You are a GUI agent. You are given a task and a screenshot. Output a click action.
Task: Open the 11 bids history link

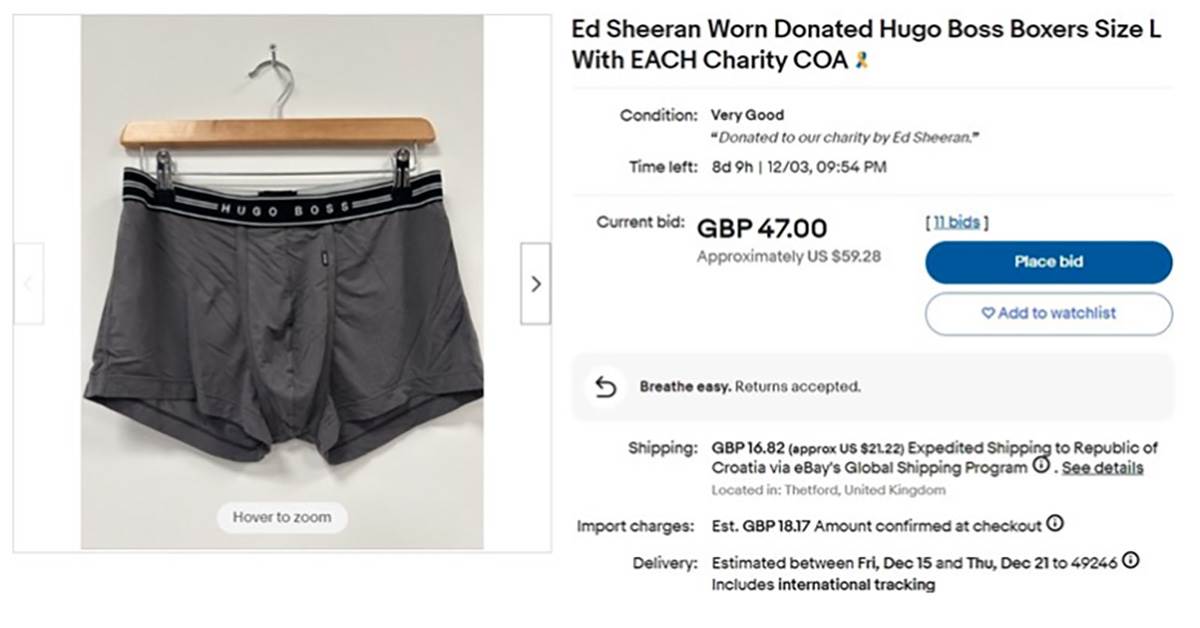point(956,223)
